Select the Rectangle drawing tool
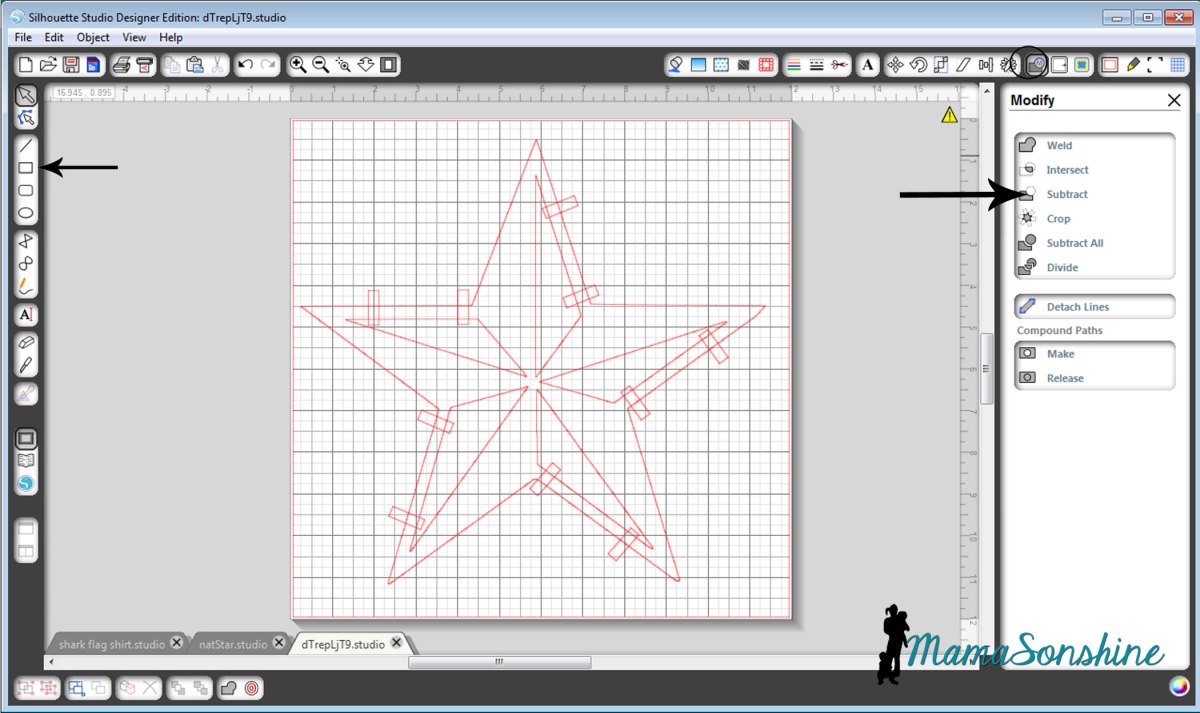Screen dimensions: 1200x713 tap(27, 168)
